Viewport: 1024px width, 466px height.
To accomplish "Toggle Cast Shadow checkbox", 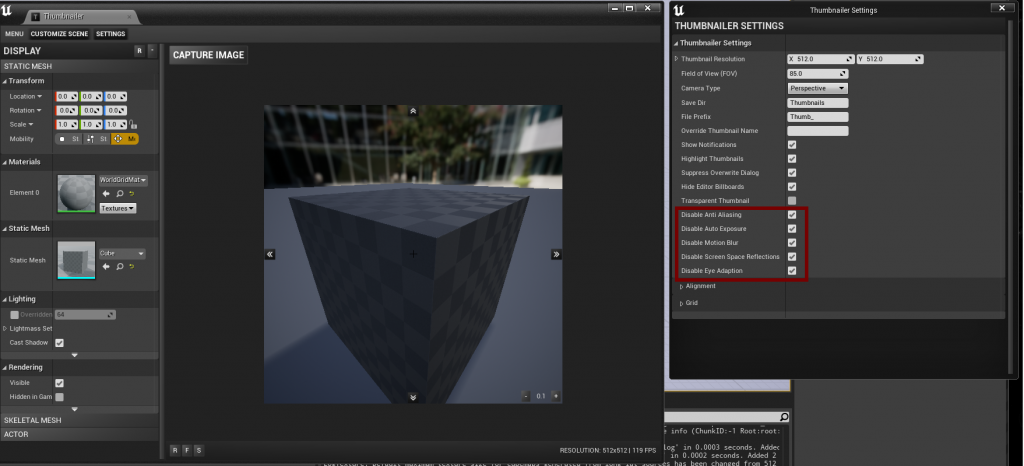I will tap(59, 343).
